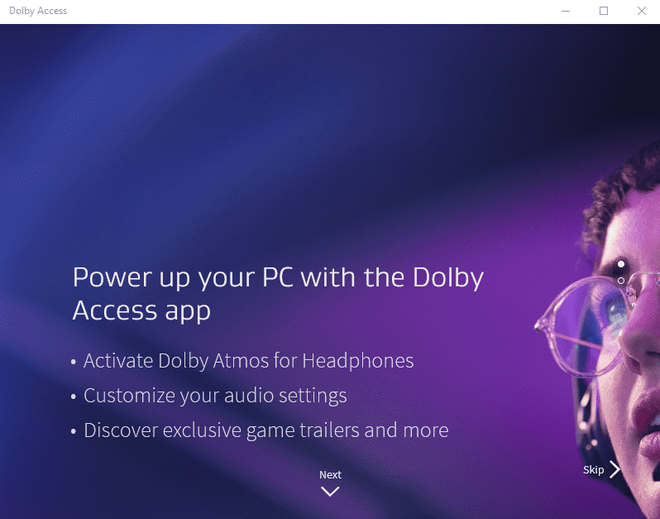Select the filled first page indicator dot

[x=621, y=264]
